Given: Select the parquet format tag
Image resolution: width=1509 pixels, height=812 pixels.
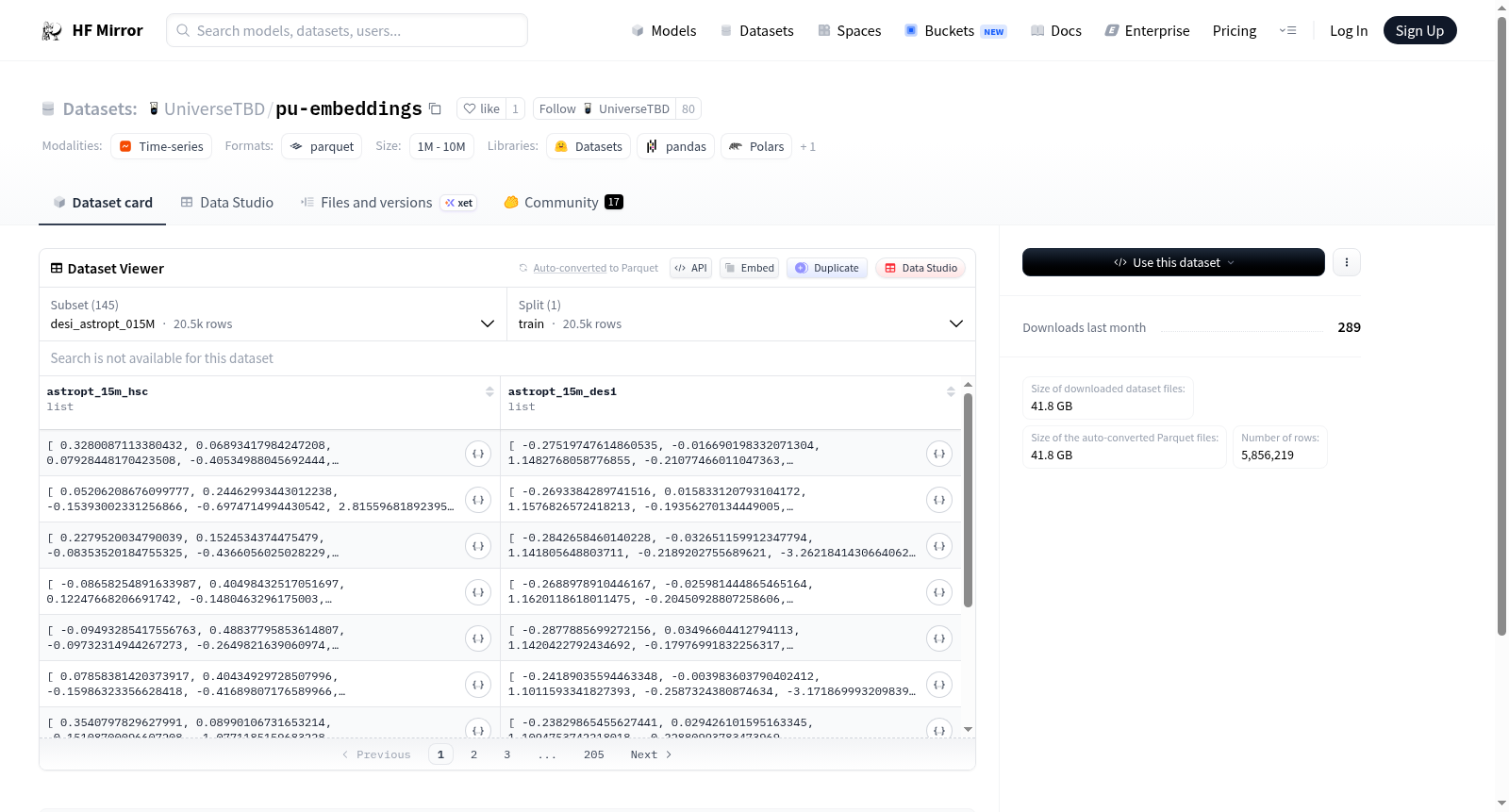Looking at the screenshot, I should (x=322, y=146).
